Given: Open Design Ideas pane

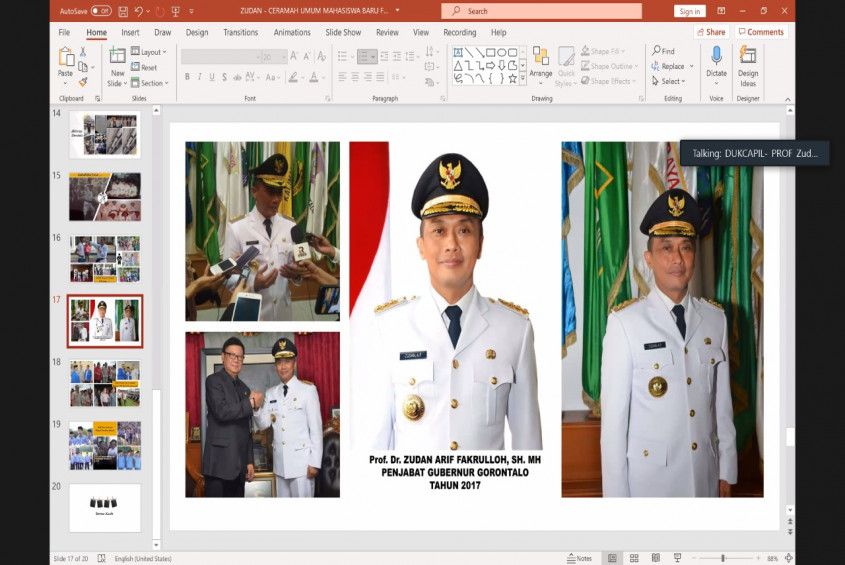Looking at the screenshot, I should click(x=748, y=62).
